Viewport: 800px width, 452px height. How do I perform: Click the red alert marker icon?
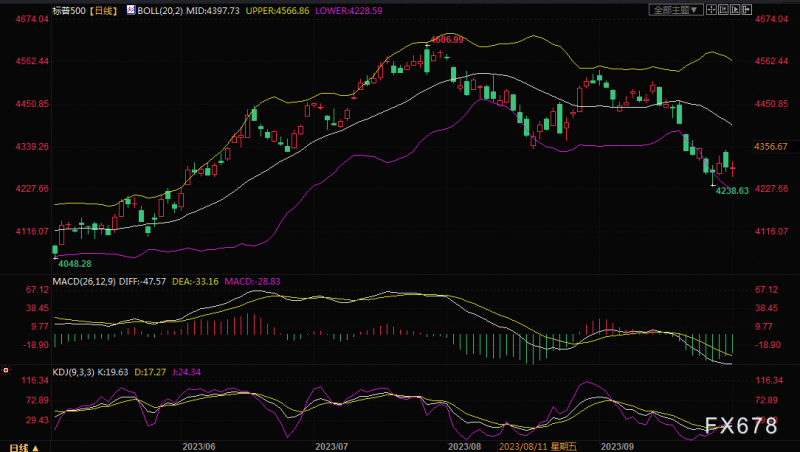click(6, 370)
